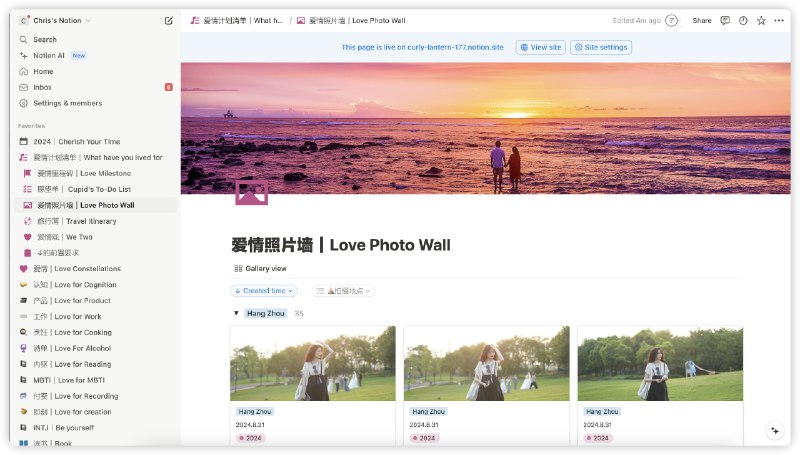Click the travel icon beside Travel Itinerary
Viewport: 800px width, 455px height.
tap(28, 221)
